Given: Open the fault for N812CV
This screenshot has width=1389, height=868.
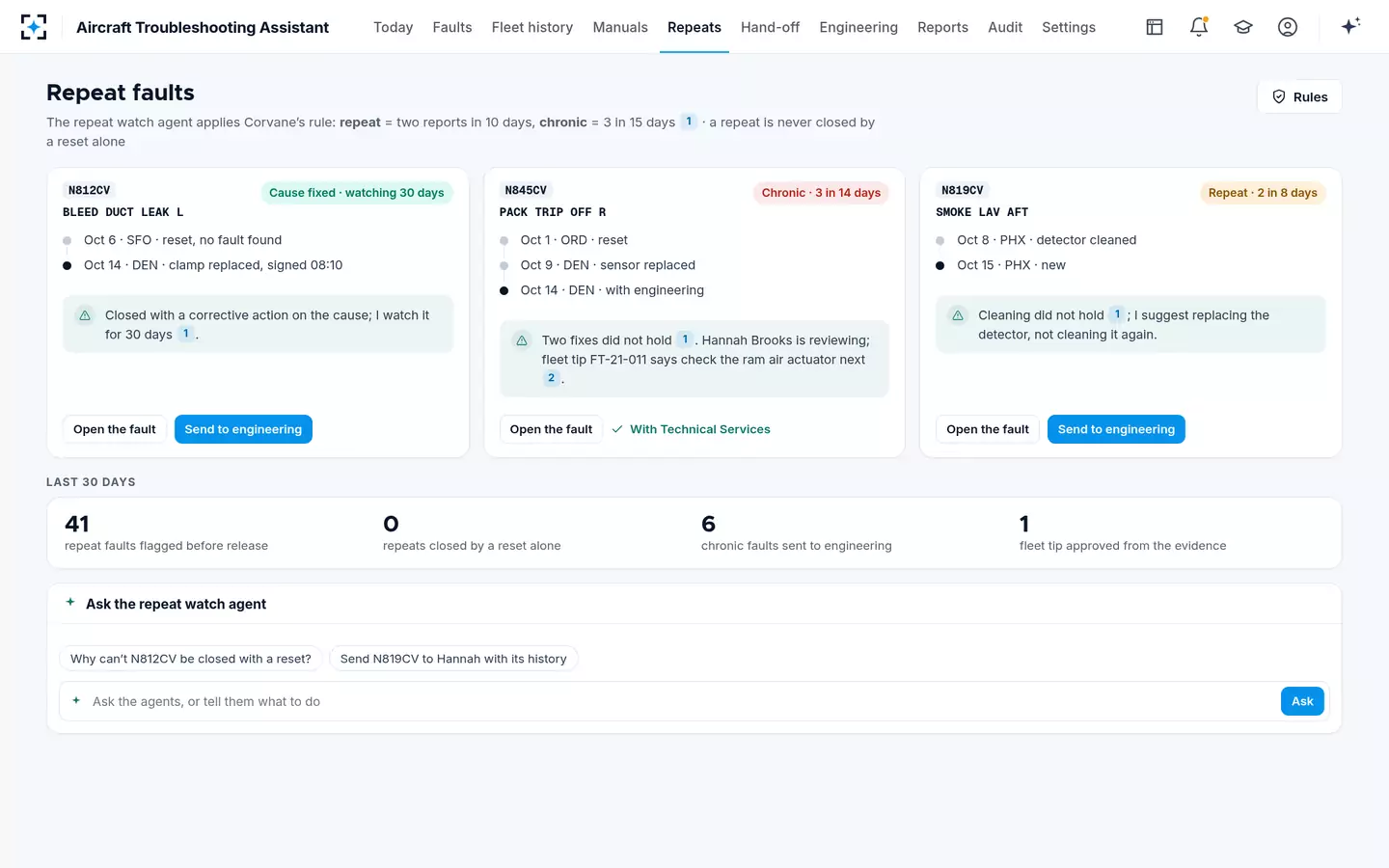Looking at the screenshot, I should click(115, 429).
